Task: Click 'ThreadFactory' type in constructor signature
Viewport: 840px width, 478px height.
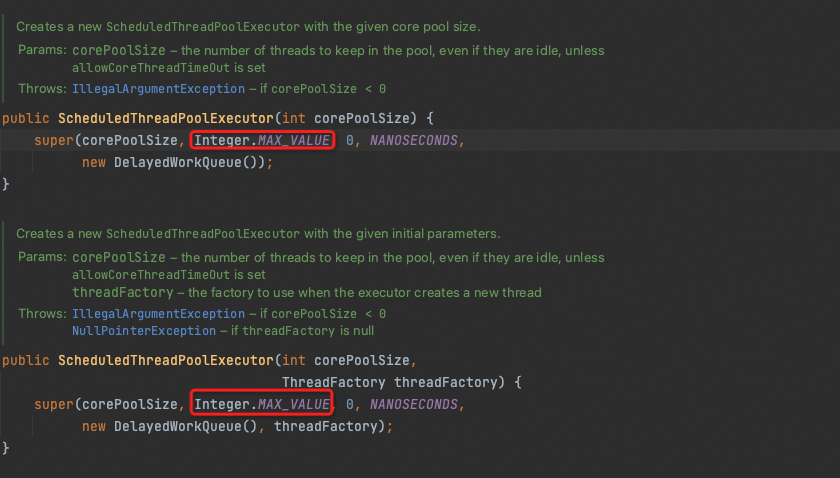Action: (x=333, y=383)
